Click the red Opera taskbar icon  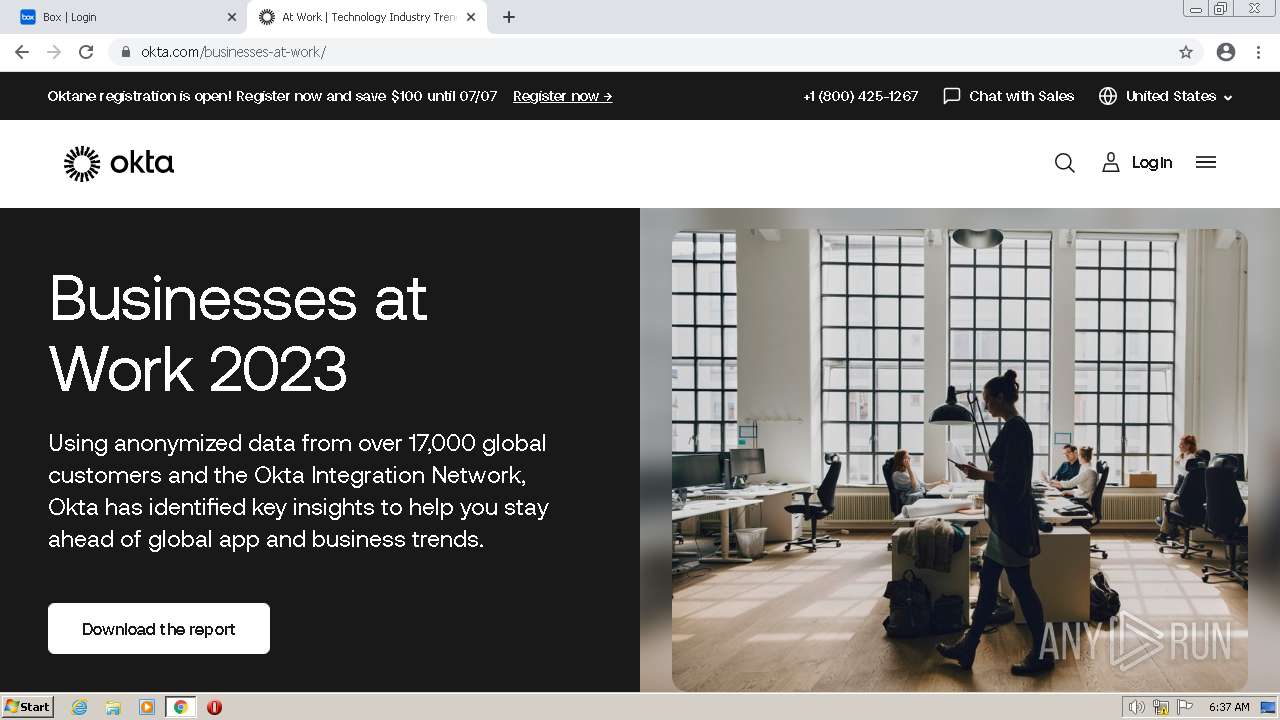click(x=214, y=707)
